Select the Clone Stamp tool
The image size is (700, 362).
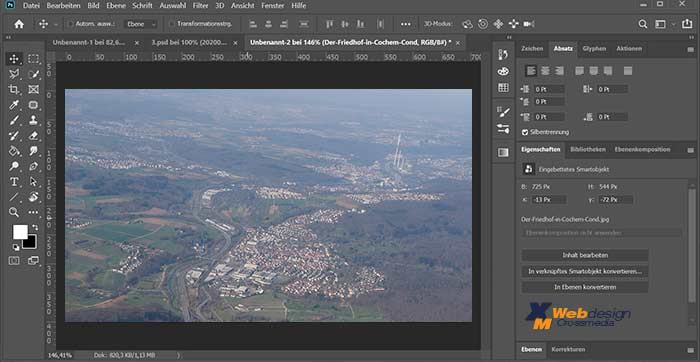(x=33, y=120)
